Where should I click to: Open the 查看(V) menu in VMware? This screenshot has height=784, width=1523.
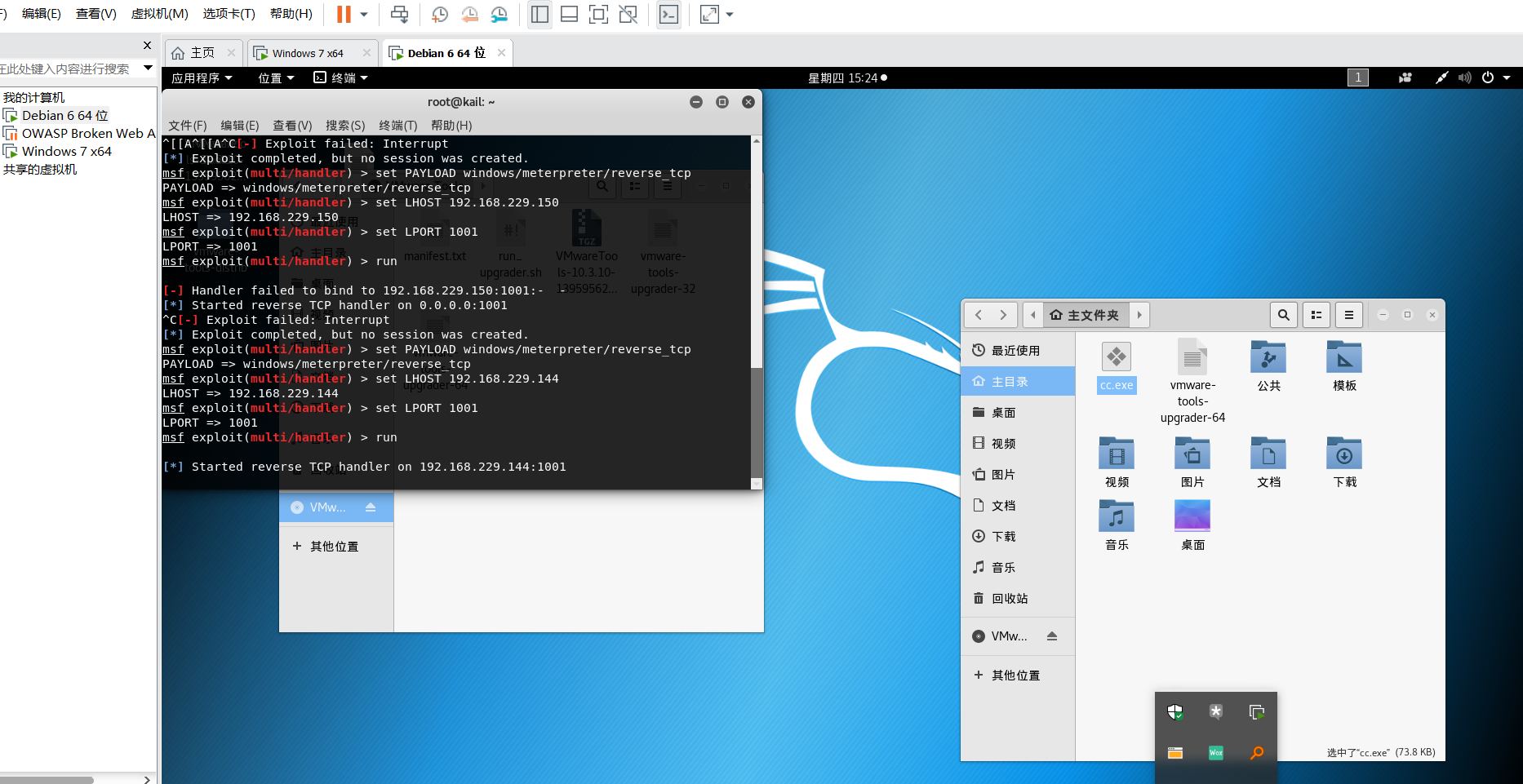pos(96,14)
